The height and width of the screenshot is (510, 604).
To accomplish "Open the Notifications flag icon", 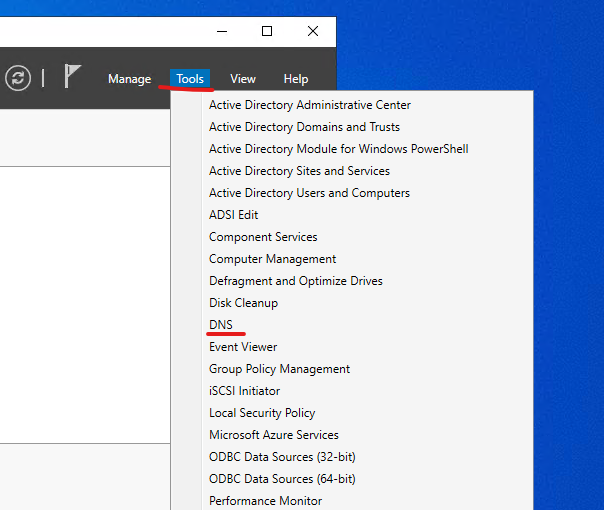I will pyautogui.click(x=72, y=76).
